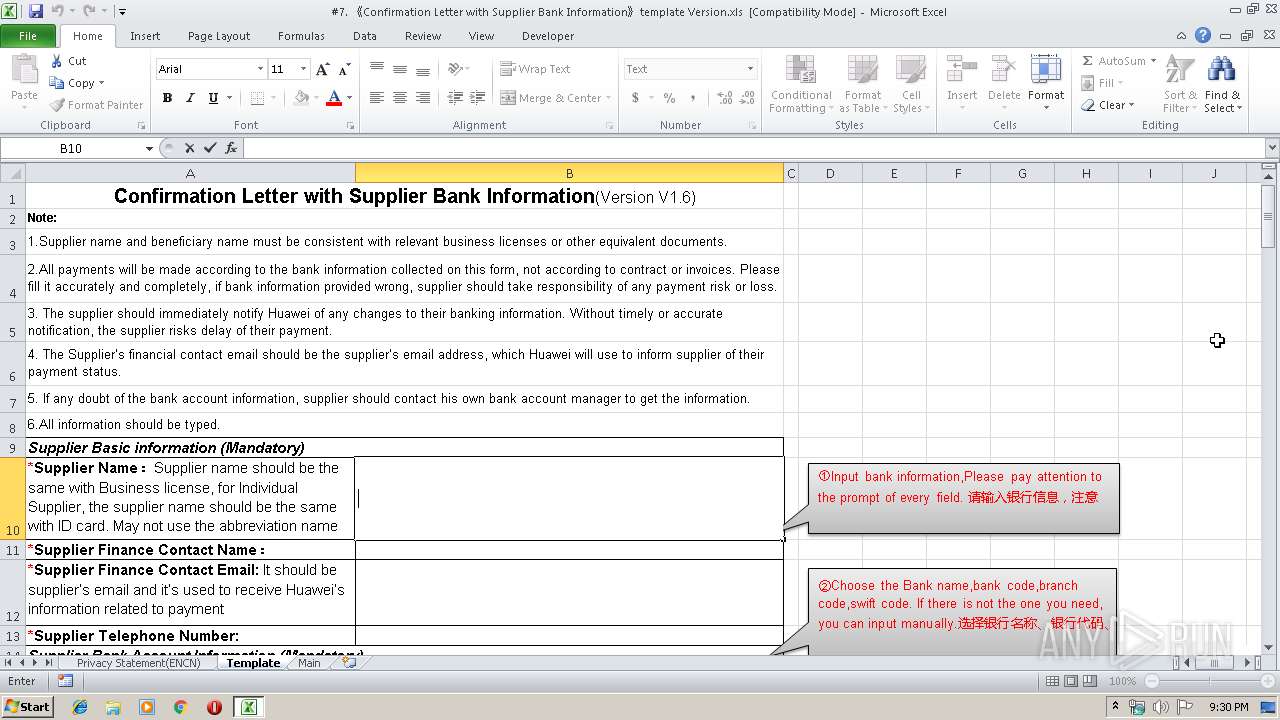The image size is (1280, 720).
Task: Set bottom vertical alignment
Action: click(422, 69)
